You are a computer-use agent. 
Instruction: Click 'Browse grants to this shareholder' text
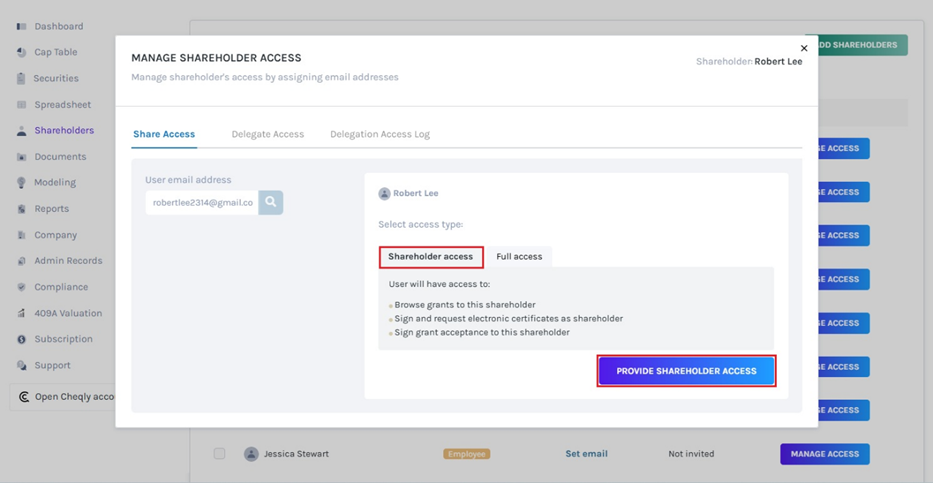(465, 305)
